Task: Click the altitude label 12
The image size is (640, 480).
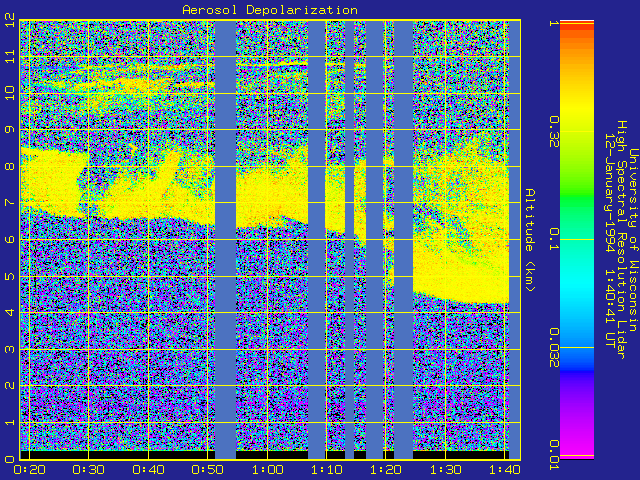Action: point(10,20)
